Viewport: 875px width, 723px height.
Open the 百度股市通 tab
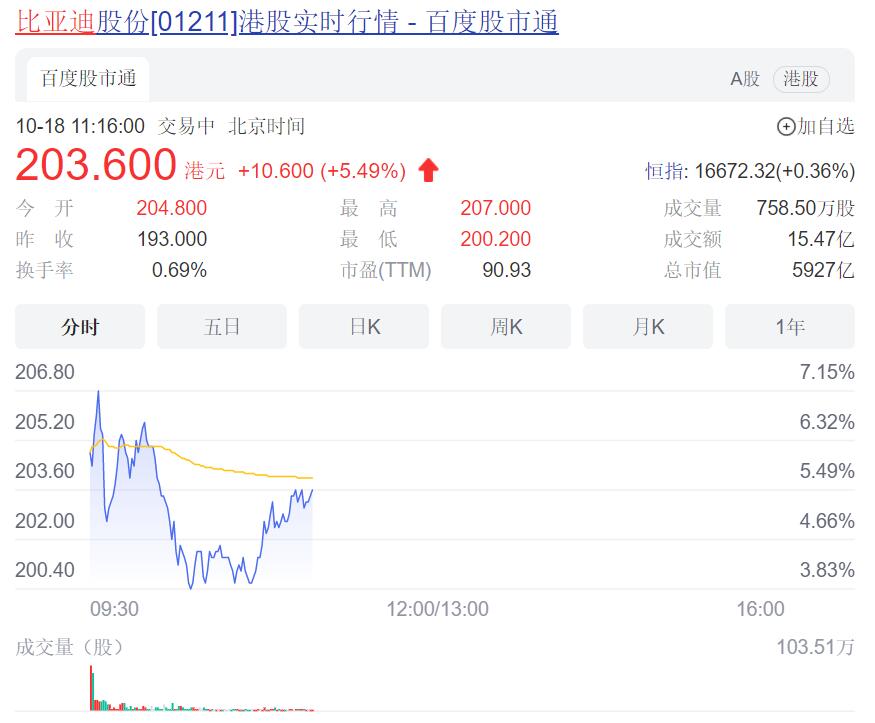pyautogui.click(x=88, y=79)
